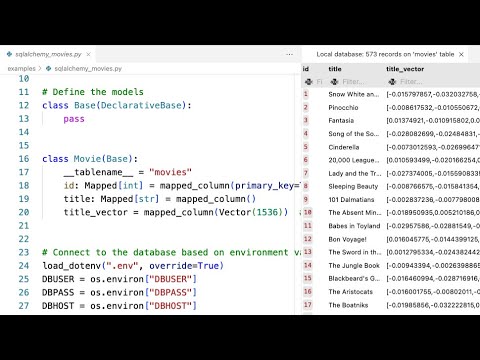Viewport: 480px width, 360px height.
Task: Select the 'The Boatniks' title cell
Action: click(x=348, y=305)
